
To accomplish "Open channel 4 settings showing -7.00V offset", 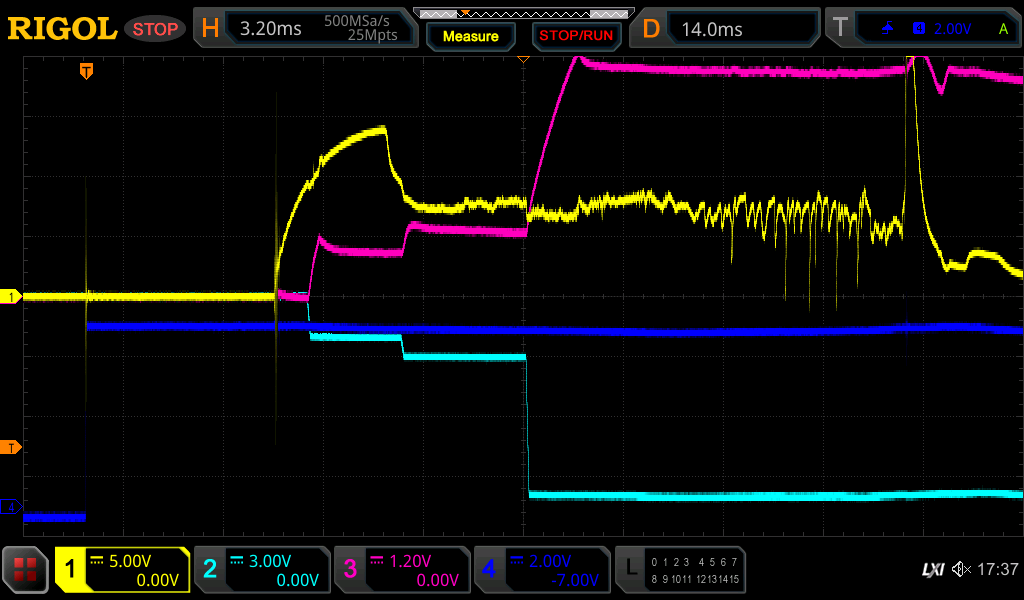I will tap(542, 570).
